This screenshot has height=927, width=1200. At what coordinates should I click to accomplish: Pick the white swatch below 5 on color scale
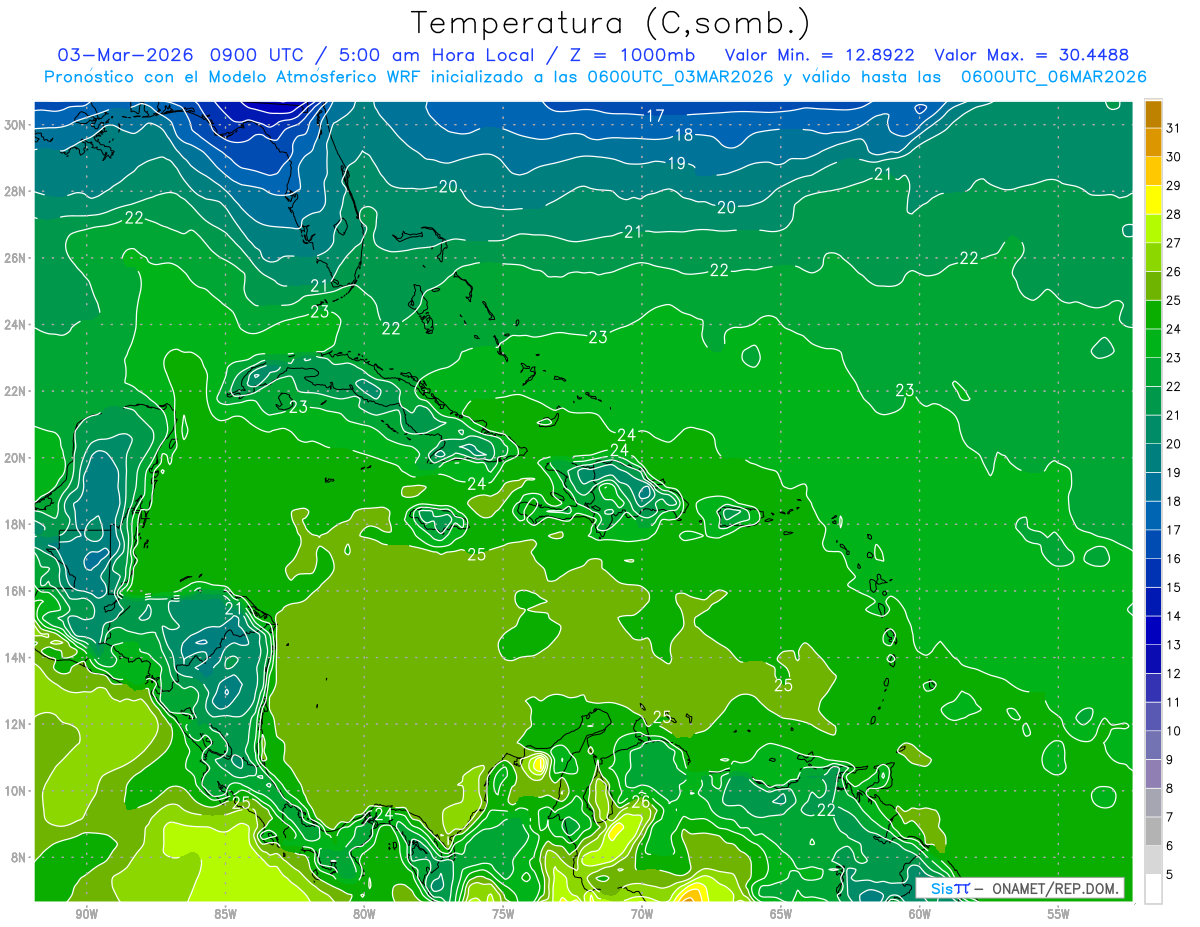pyautogui.click(x=1153, y=888)
